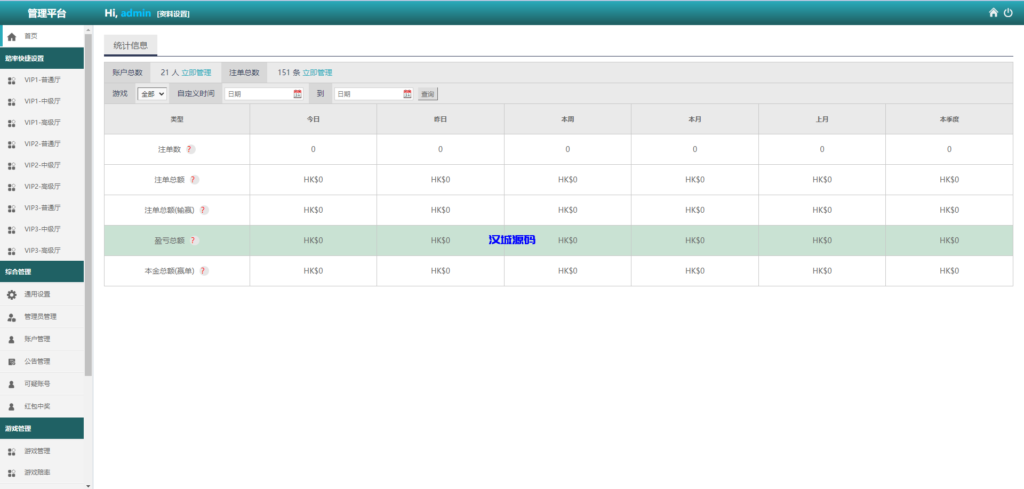Click the home icon in the top-right header

pyautogui.click(x=993, y=13)
